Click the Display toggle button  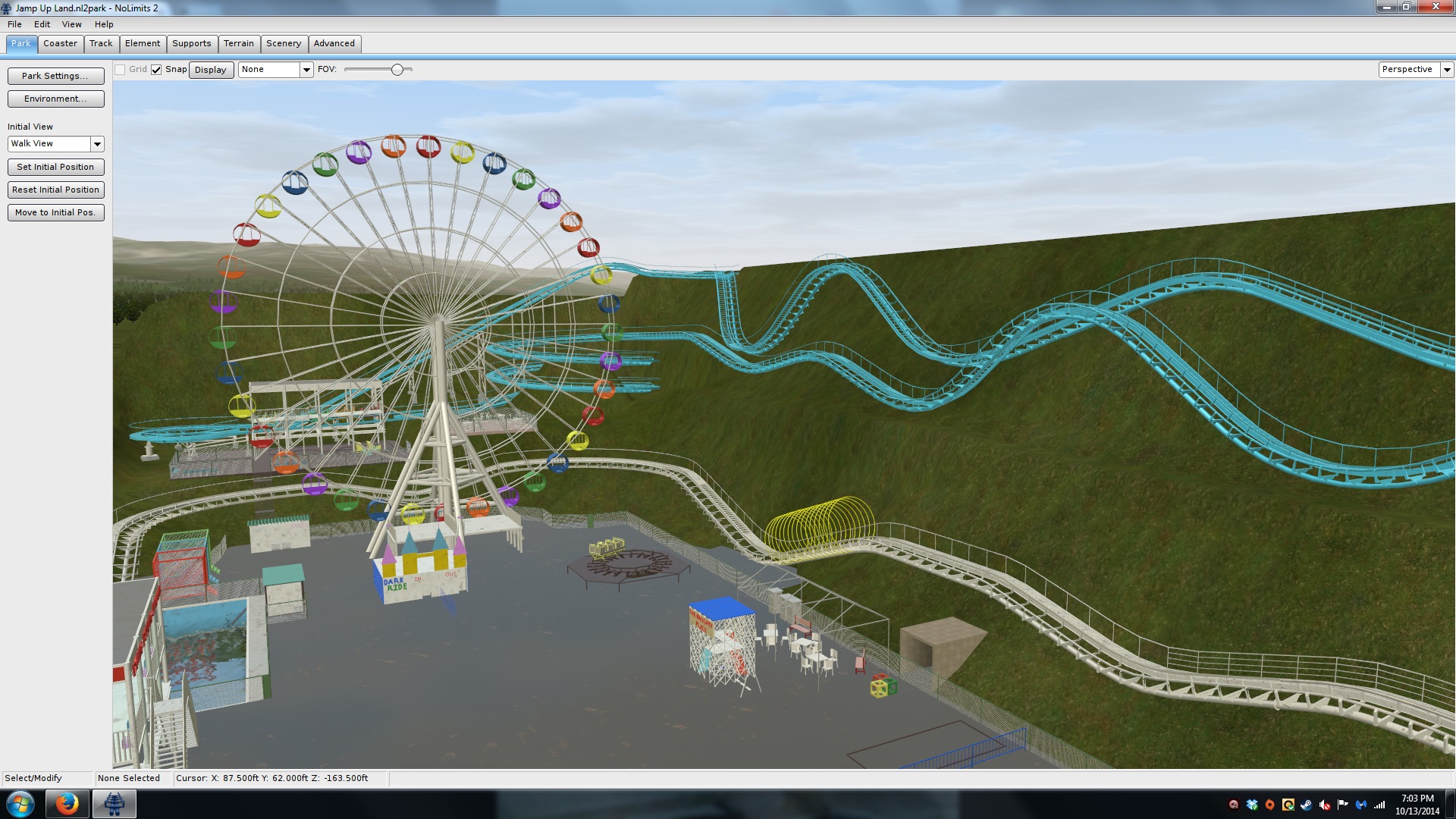(211, 70)
